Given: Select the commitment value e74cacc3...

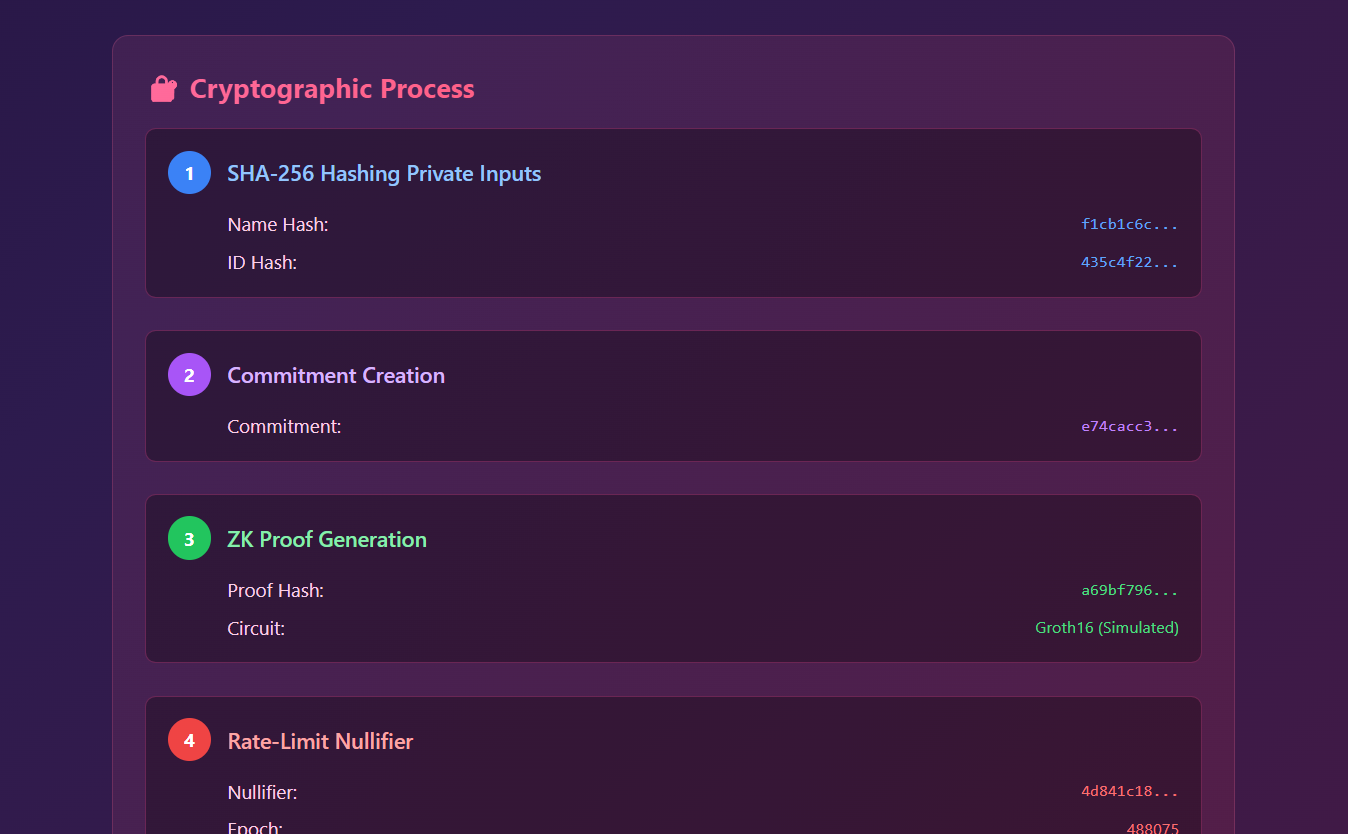Looking at the screenshot, I should point(1130,427).
